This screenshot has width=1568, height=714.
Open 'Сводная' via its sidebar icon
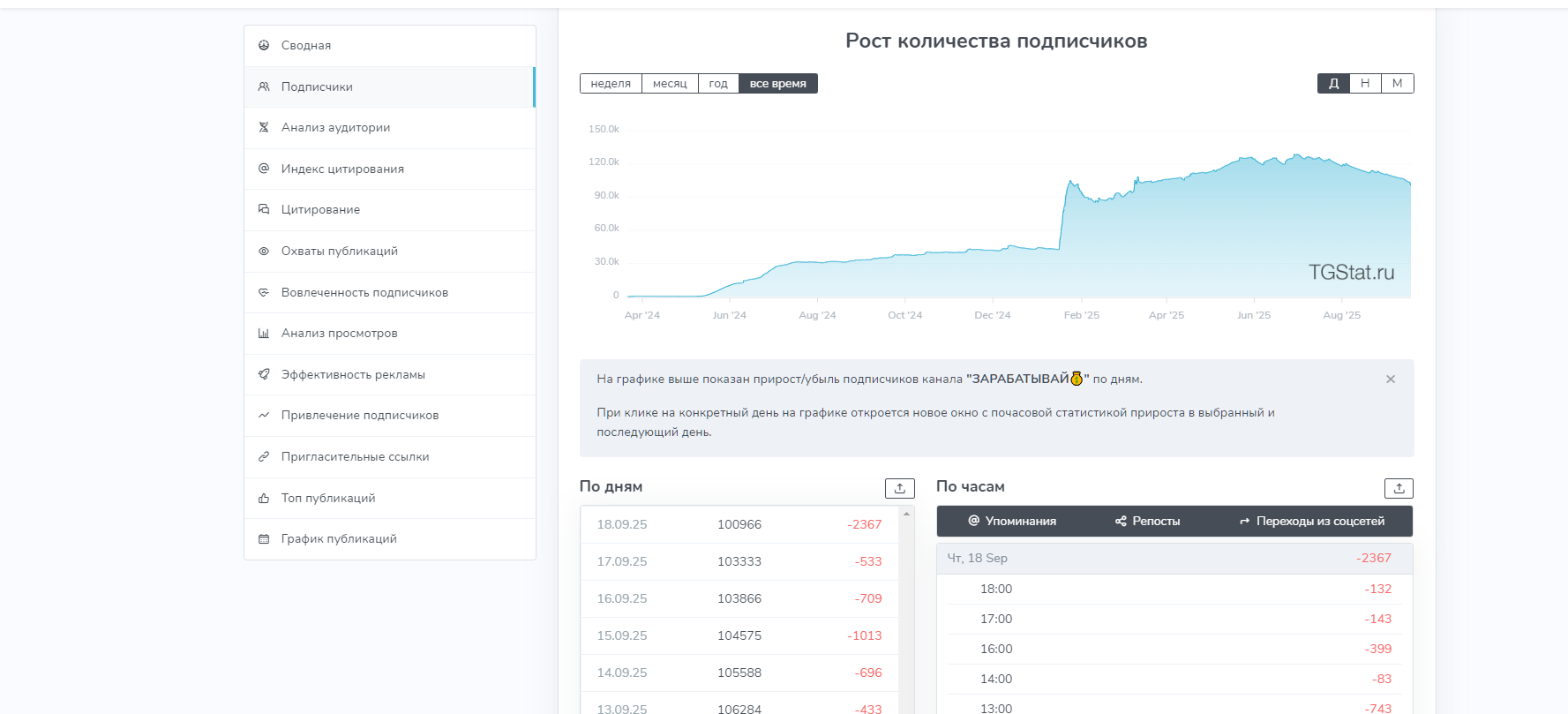tap(264, 45)
